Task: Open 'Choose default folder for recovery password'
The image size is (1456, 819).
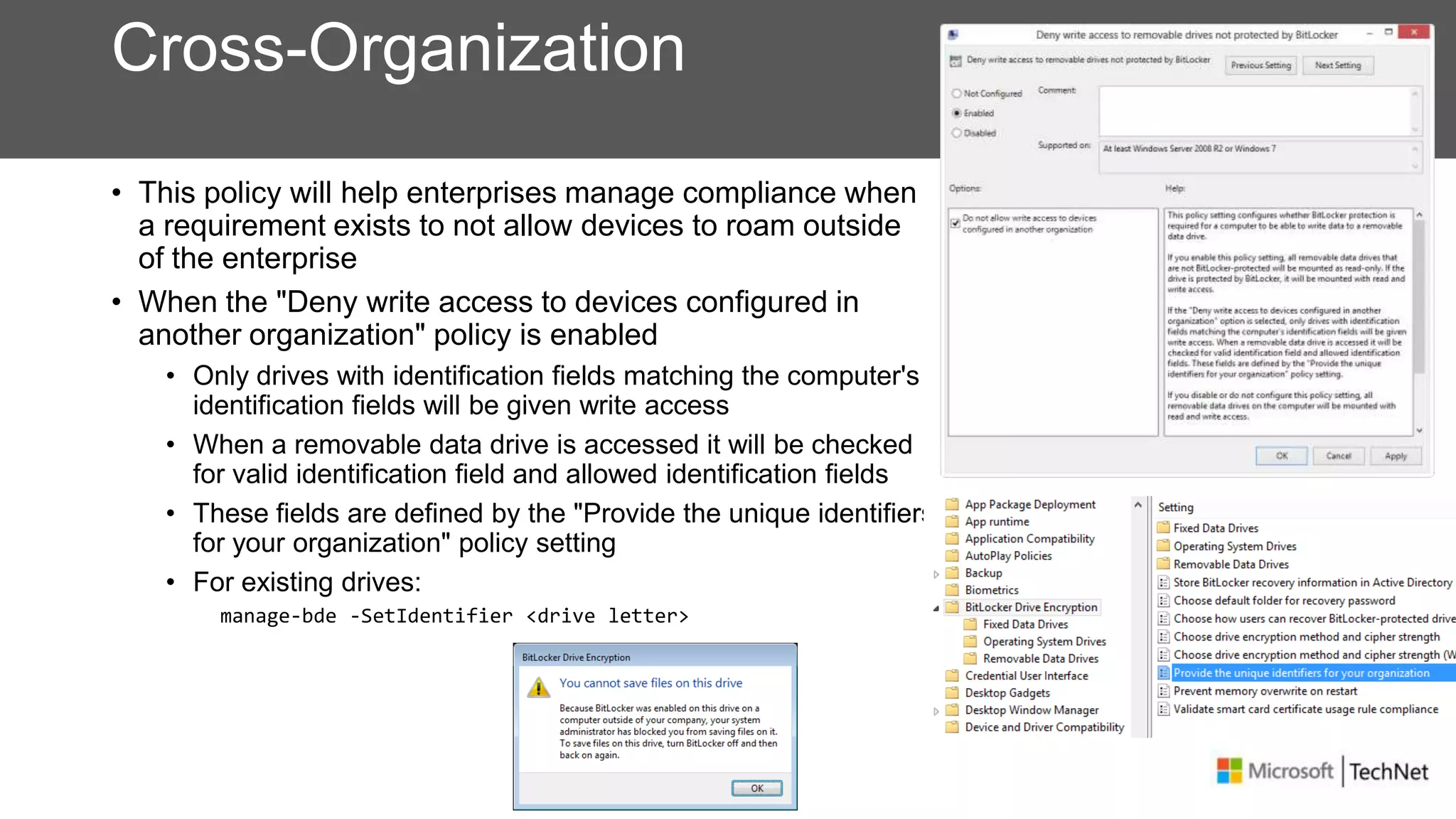Action: click(1284, 601)
